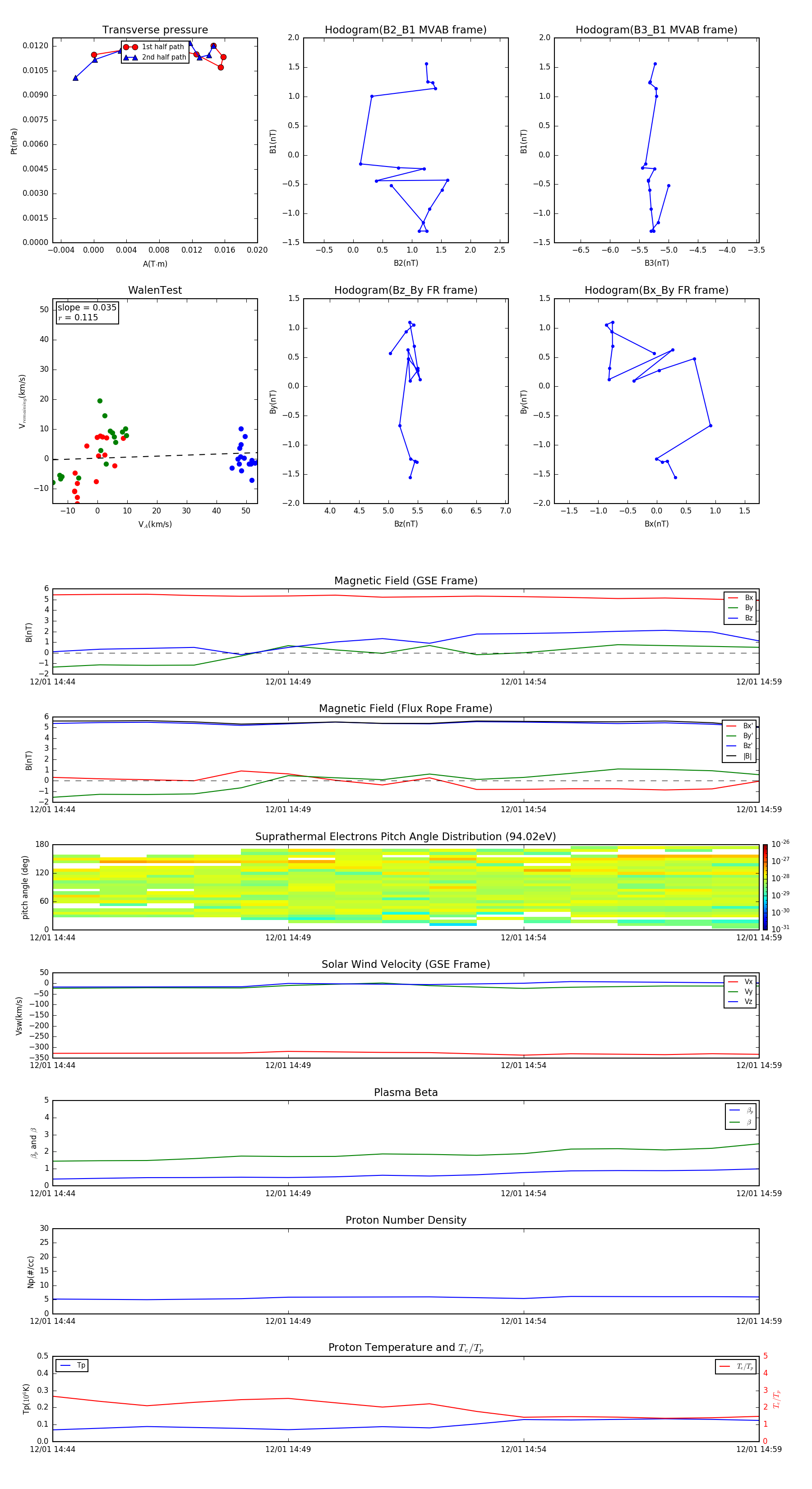
Task: Click the "WalenTest" plot title
Action: (155, 290)
